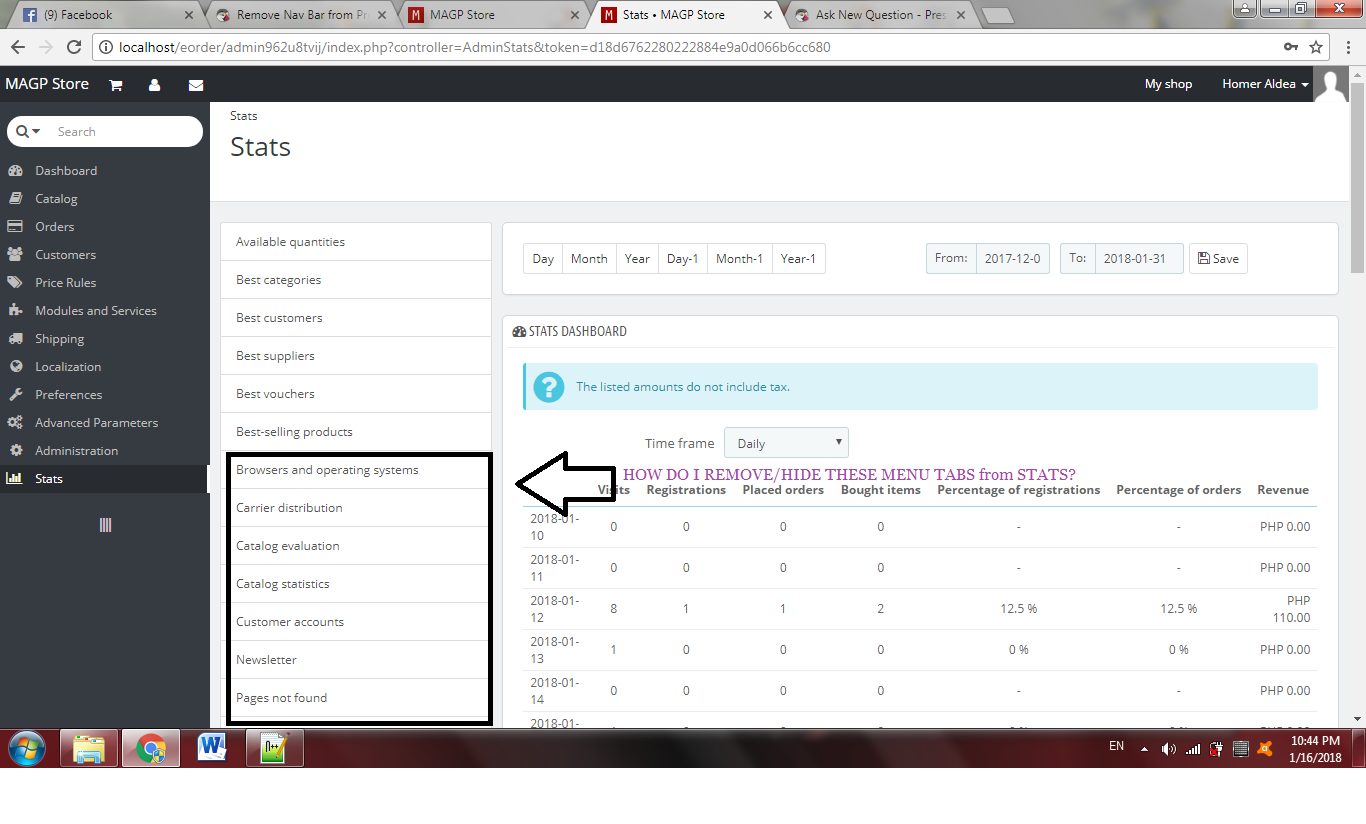Open File Explorer from the taskbar

[89, 748]
